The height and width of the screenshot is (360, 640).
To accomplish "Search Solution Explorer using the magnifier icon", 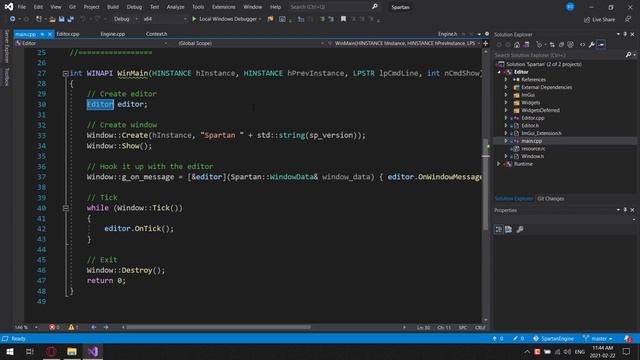I will 628,55.
